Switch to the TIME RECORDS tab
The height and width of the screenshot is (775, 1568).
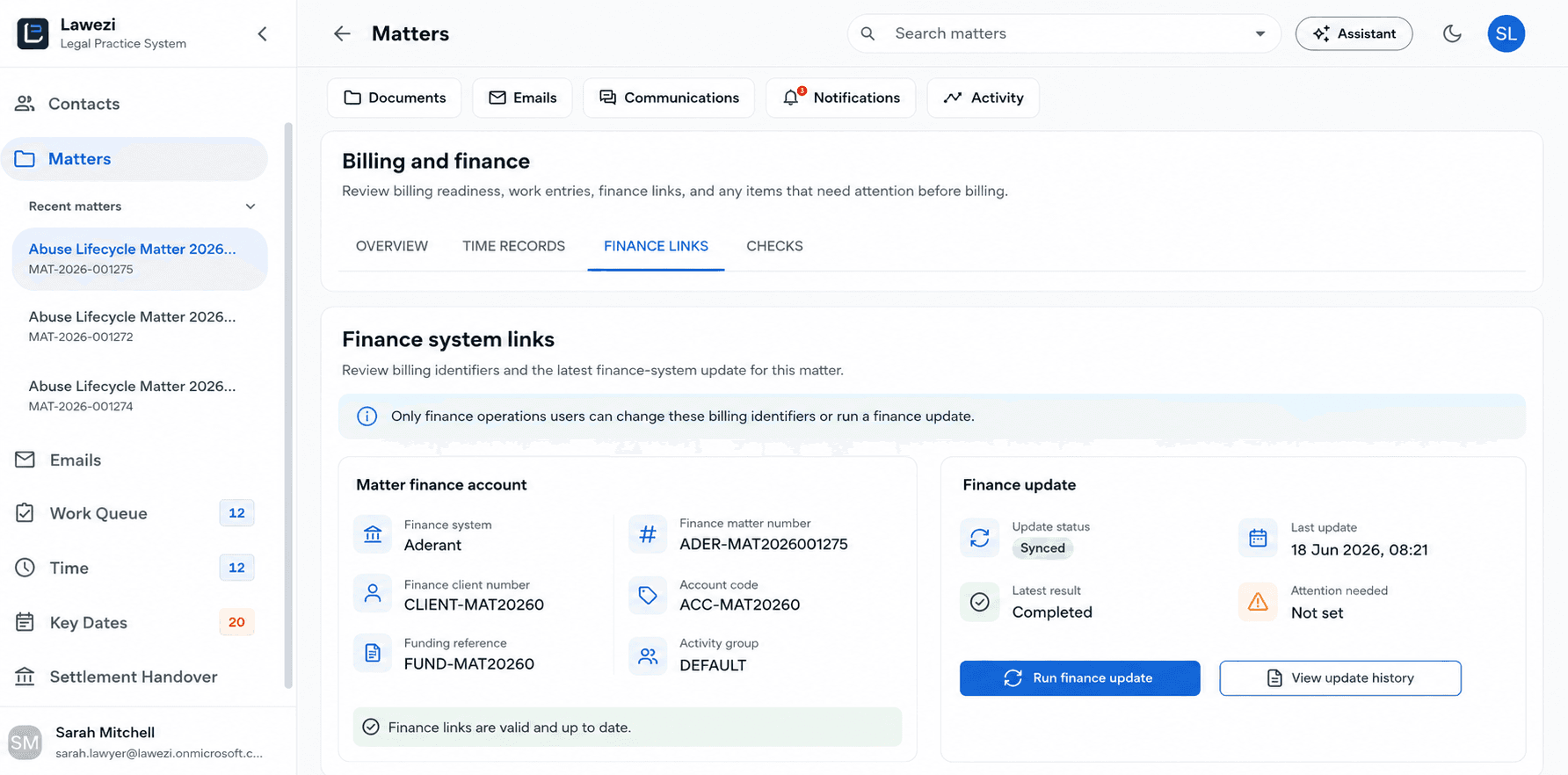[x=513, y=246]
